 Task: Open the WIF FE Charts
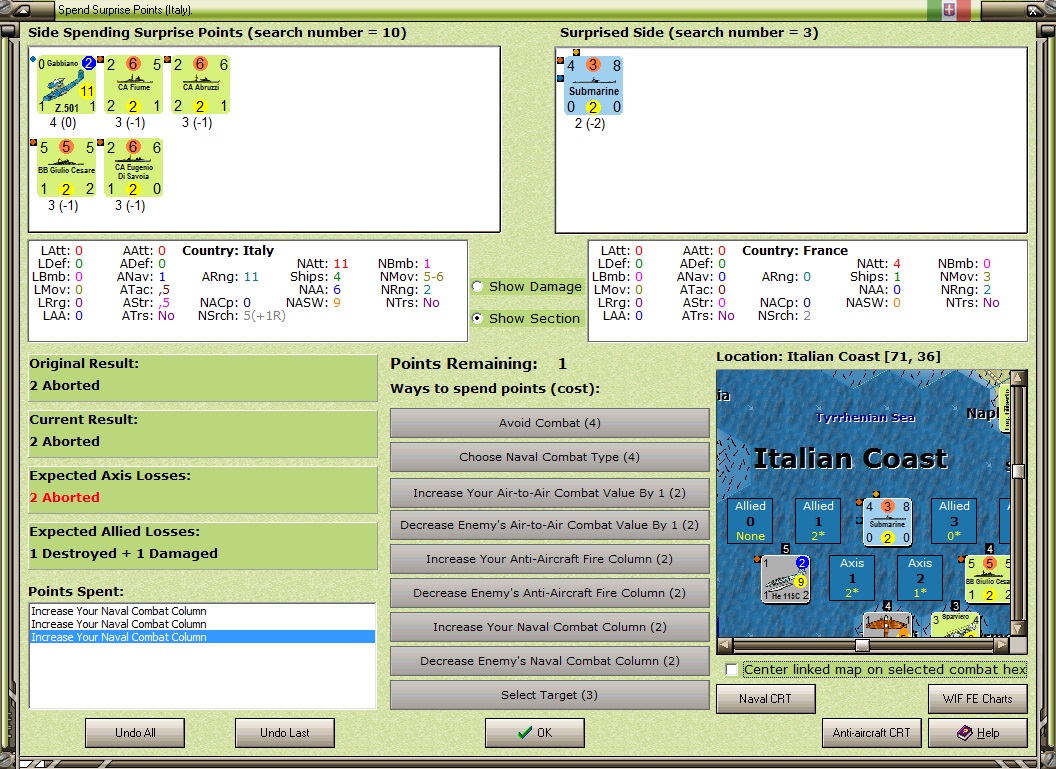point(978,699)
